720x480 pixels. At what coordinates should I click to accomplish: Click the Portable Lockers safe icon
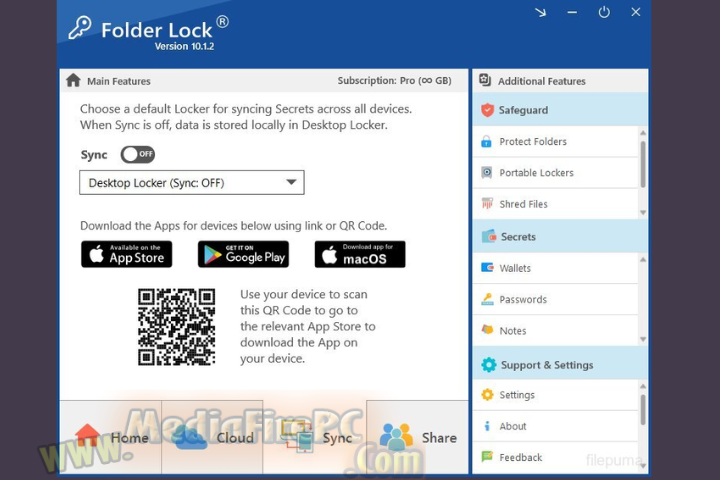(x=486, y=173)
